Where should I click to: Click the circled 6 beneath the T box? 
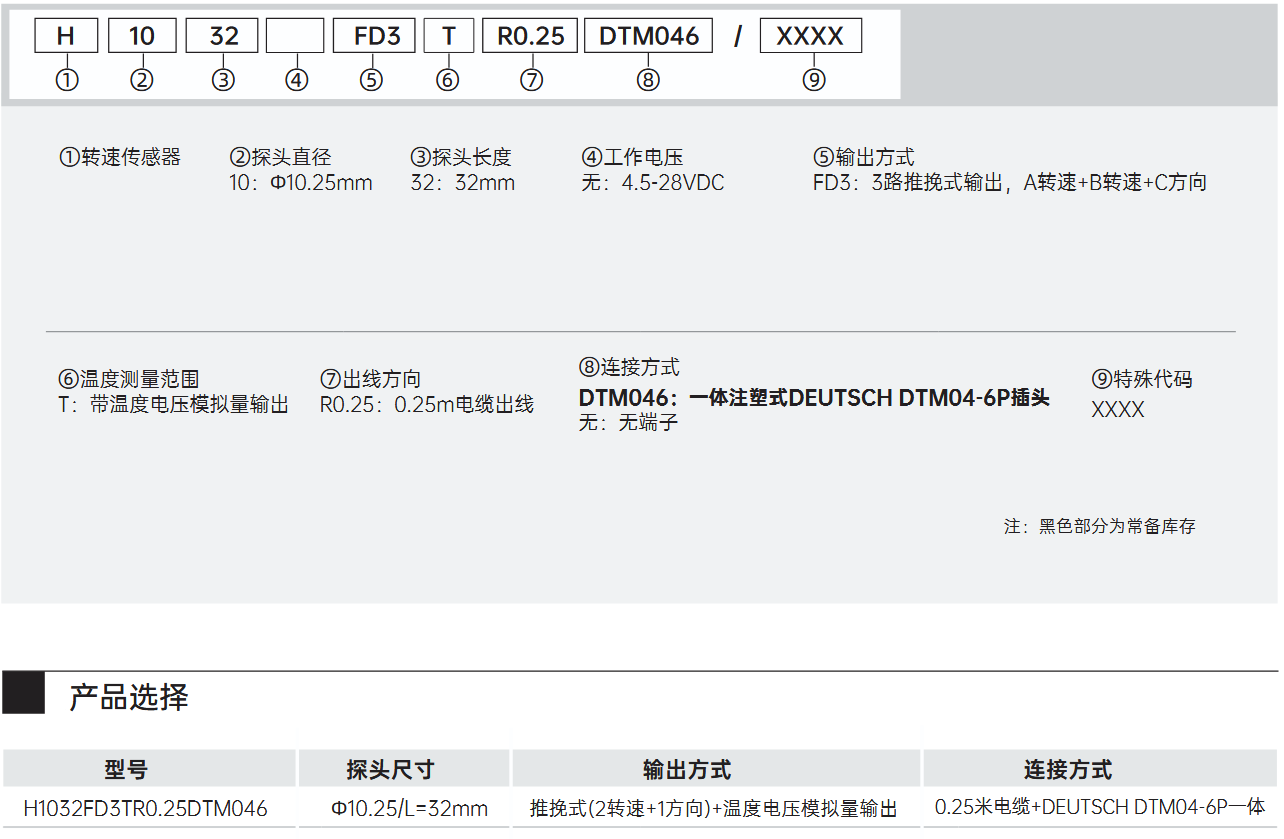click(448, 80)
